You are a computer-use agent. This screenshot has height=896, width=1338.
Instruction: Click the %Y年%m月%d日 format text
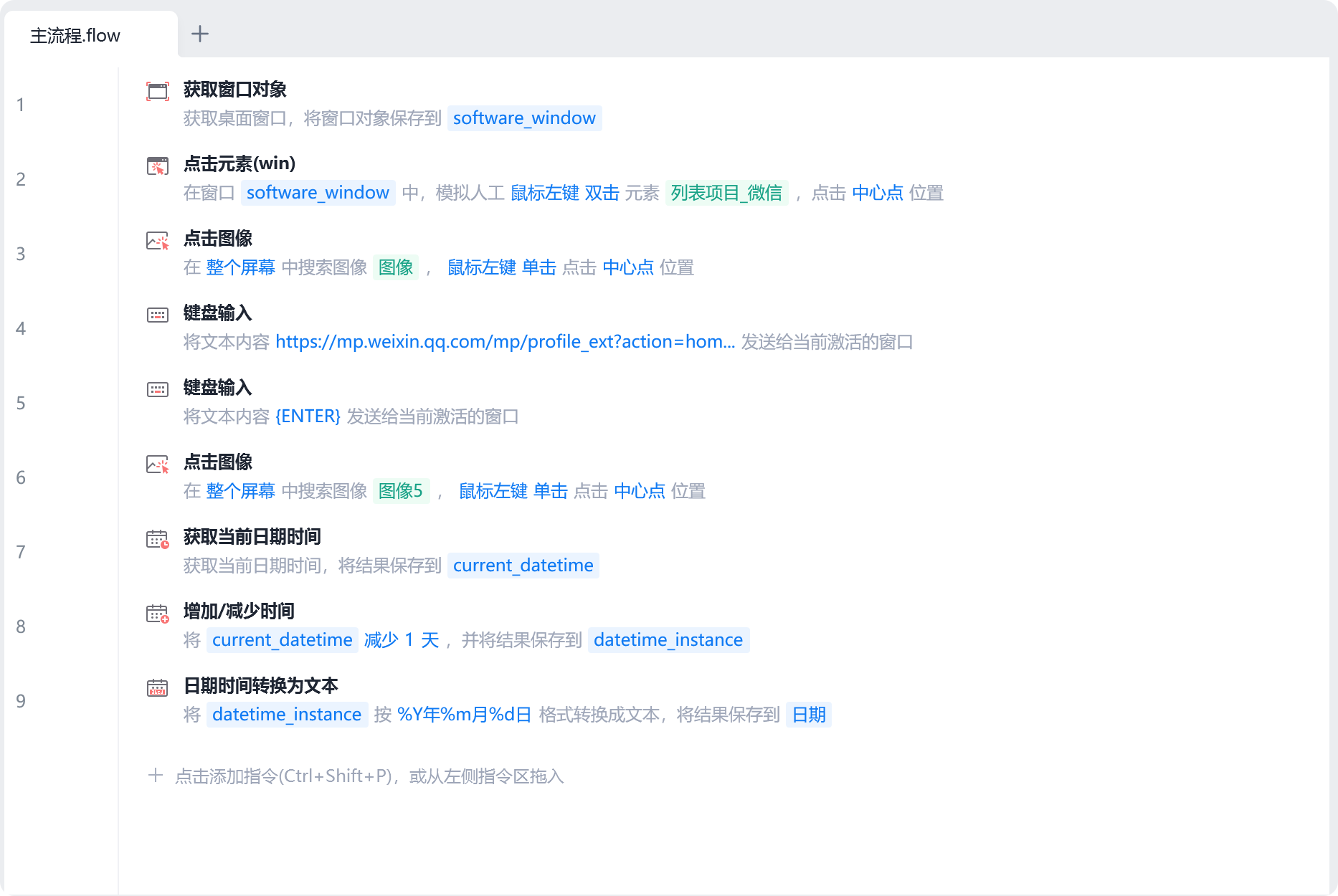465,715
